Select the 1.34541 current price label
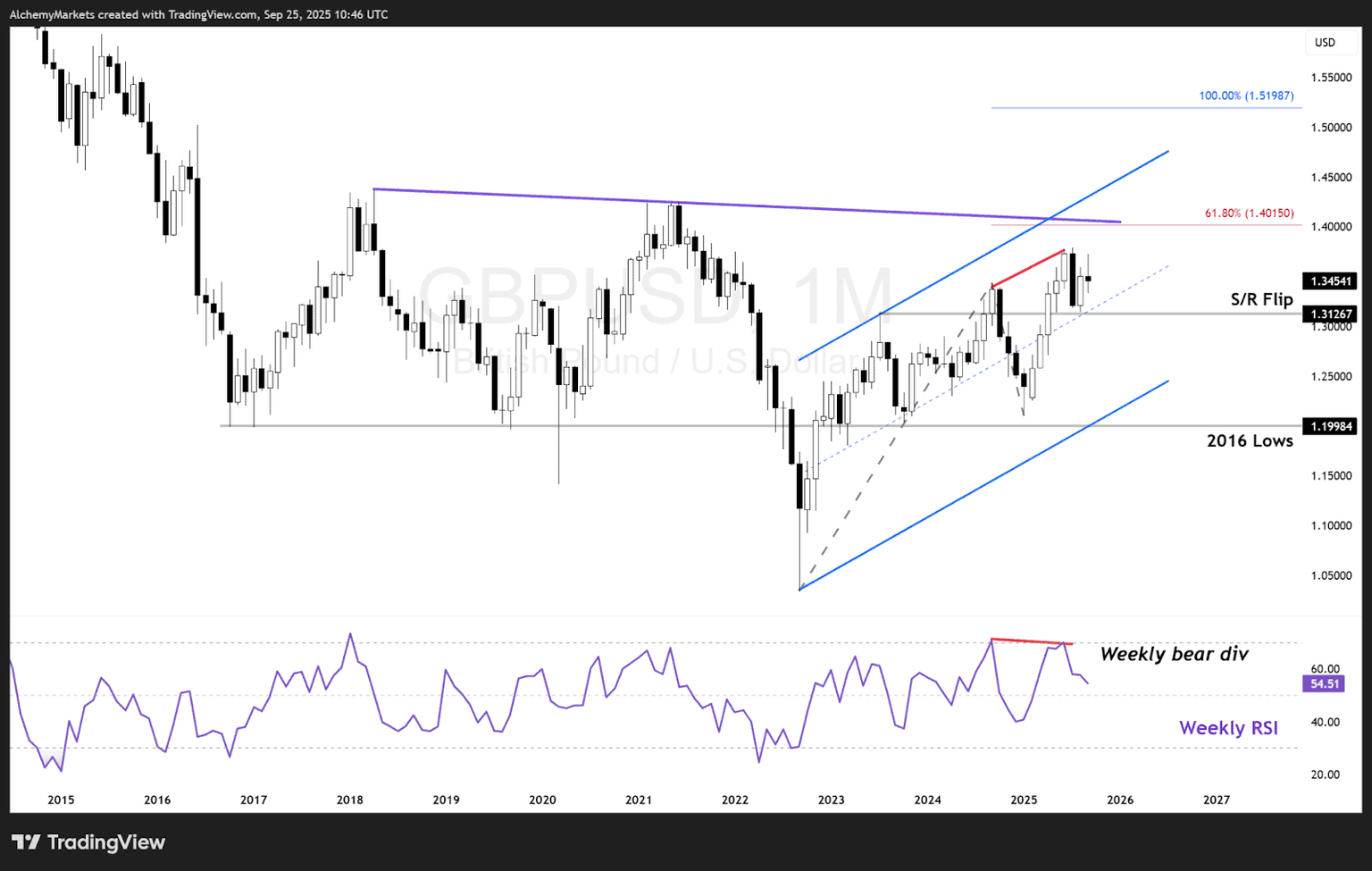The image size is (1372, 871). pyautogui.click(x=1329, y=281)
